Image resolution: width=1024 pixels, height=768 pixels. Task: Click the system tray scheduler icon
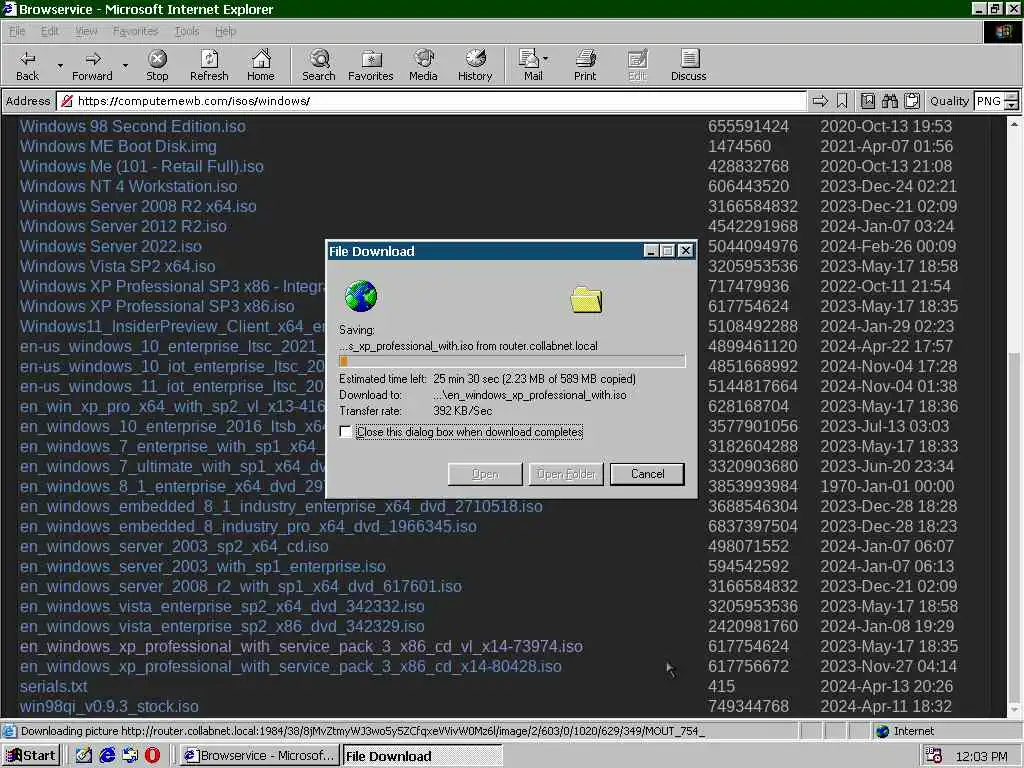pyautogui.click(x=934, y=756)
